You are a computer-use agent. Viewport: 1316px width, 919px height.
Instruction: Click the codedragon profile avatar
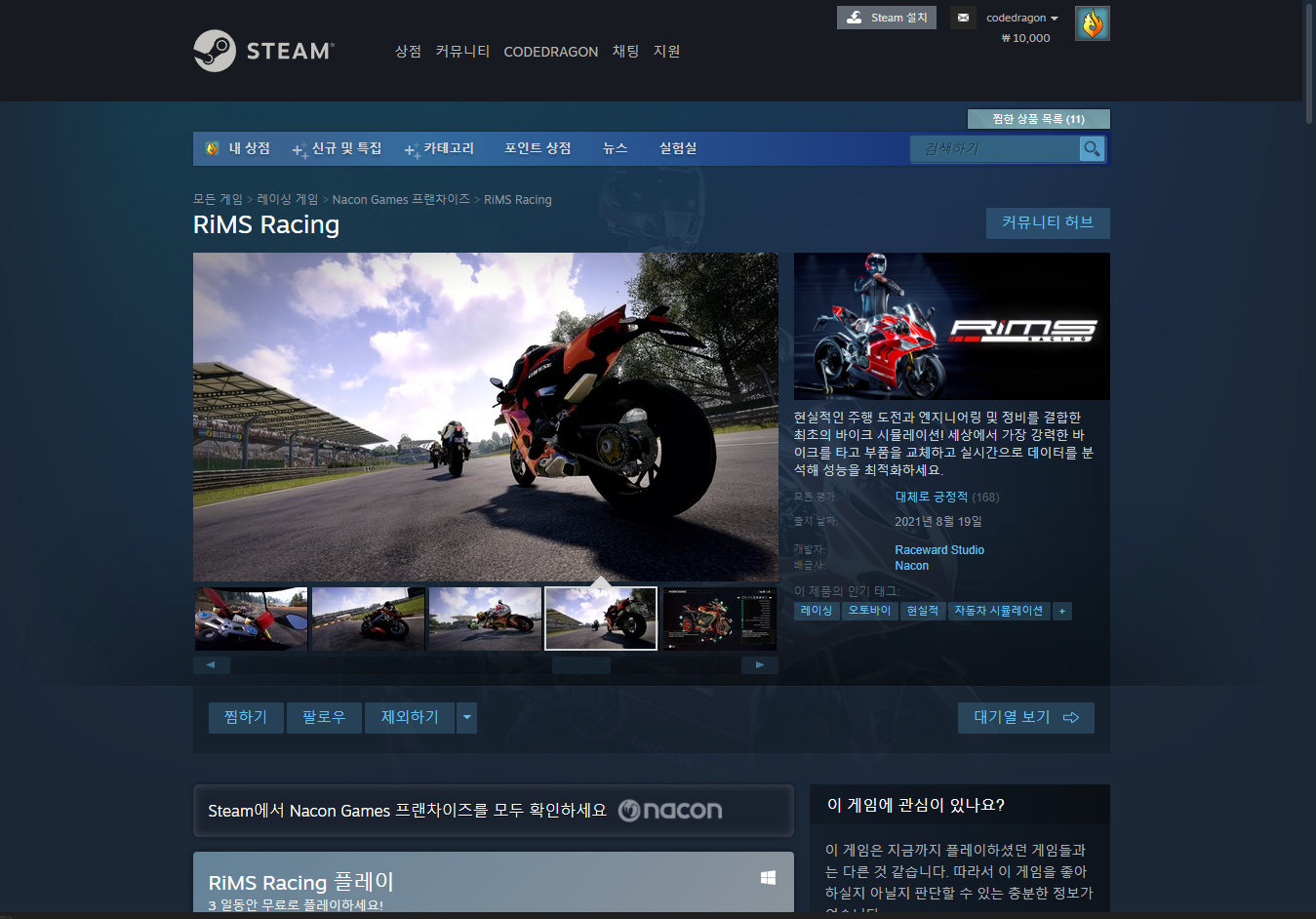[x=1092, y=23]
